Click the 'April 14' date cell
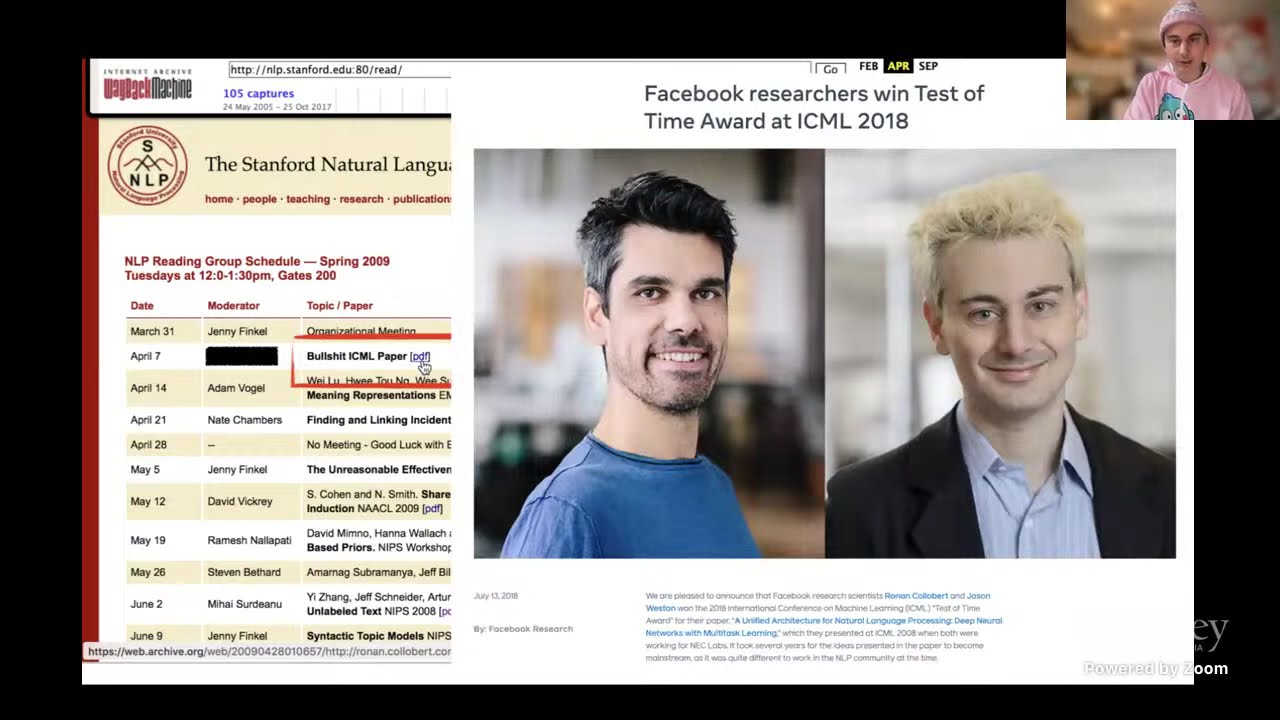Viewport: 1280px width, 720px height. (148, 388)
